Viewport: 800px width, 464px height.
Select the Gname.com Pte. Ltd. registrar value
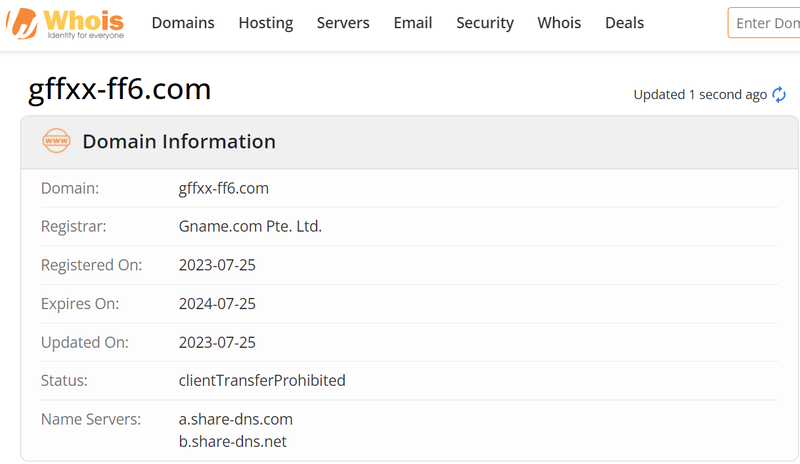(250, 227)
